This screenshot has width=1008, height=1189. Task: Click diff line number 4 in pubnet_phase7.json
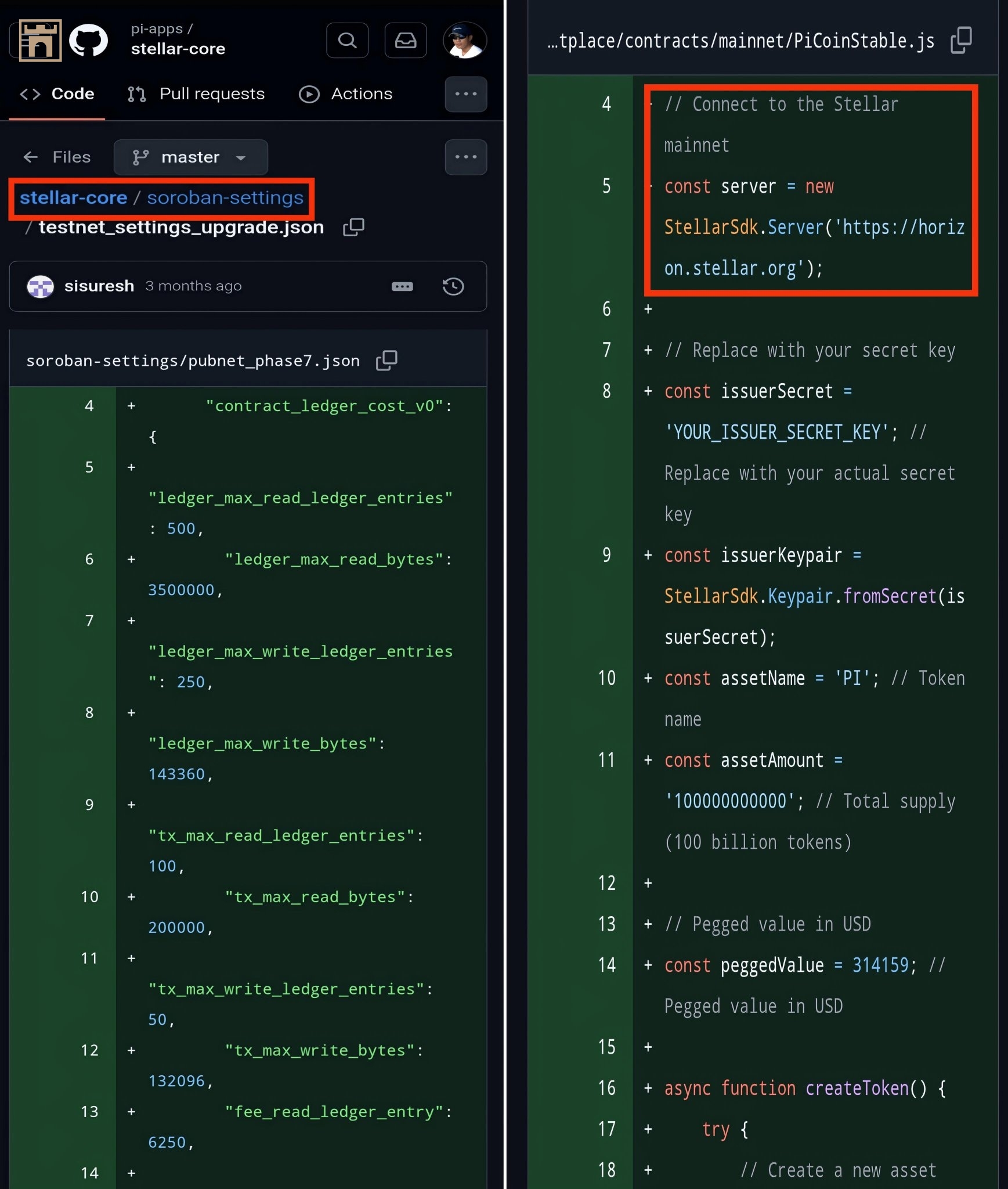[x=89, y=406]
